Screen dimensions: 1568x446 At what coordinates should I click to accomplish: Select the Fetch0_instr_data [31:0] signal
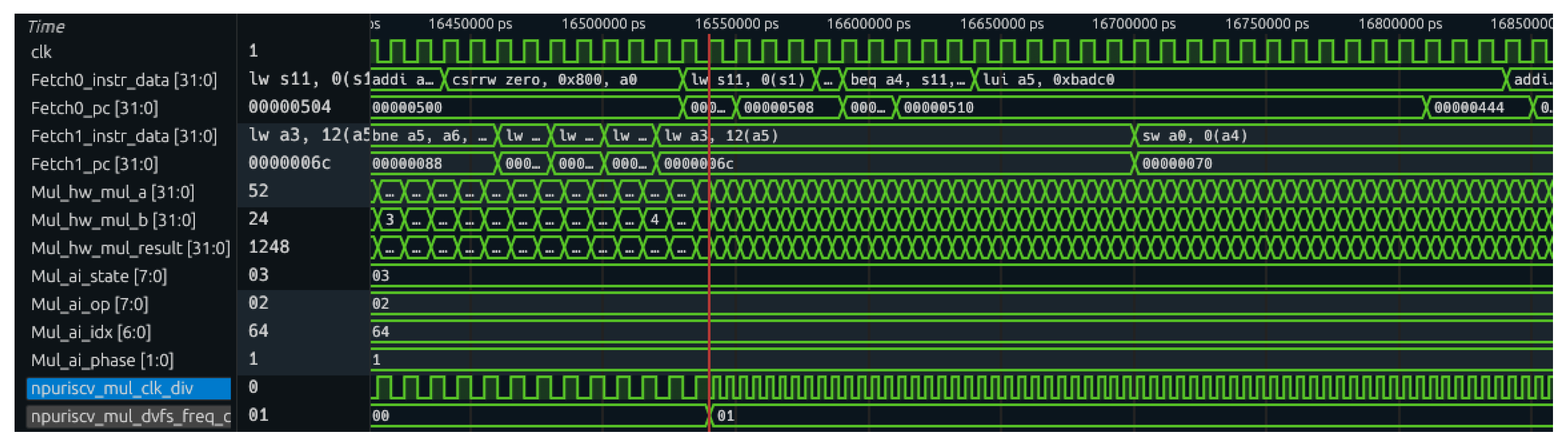124,80
